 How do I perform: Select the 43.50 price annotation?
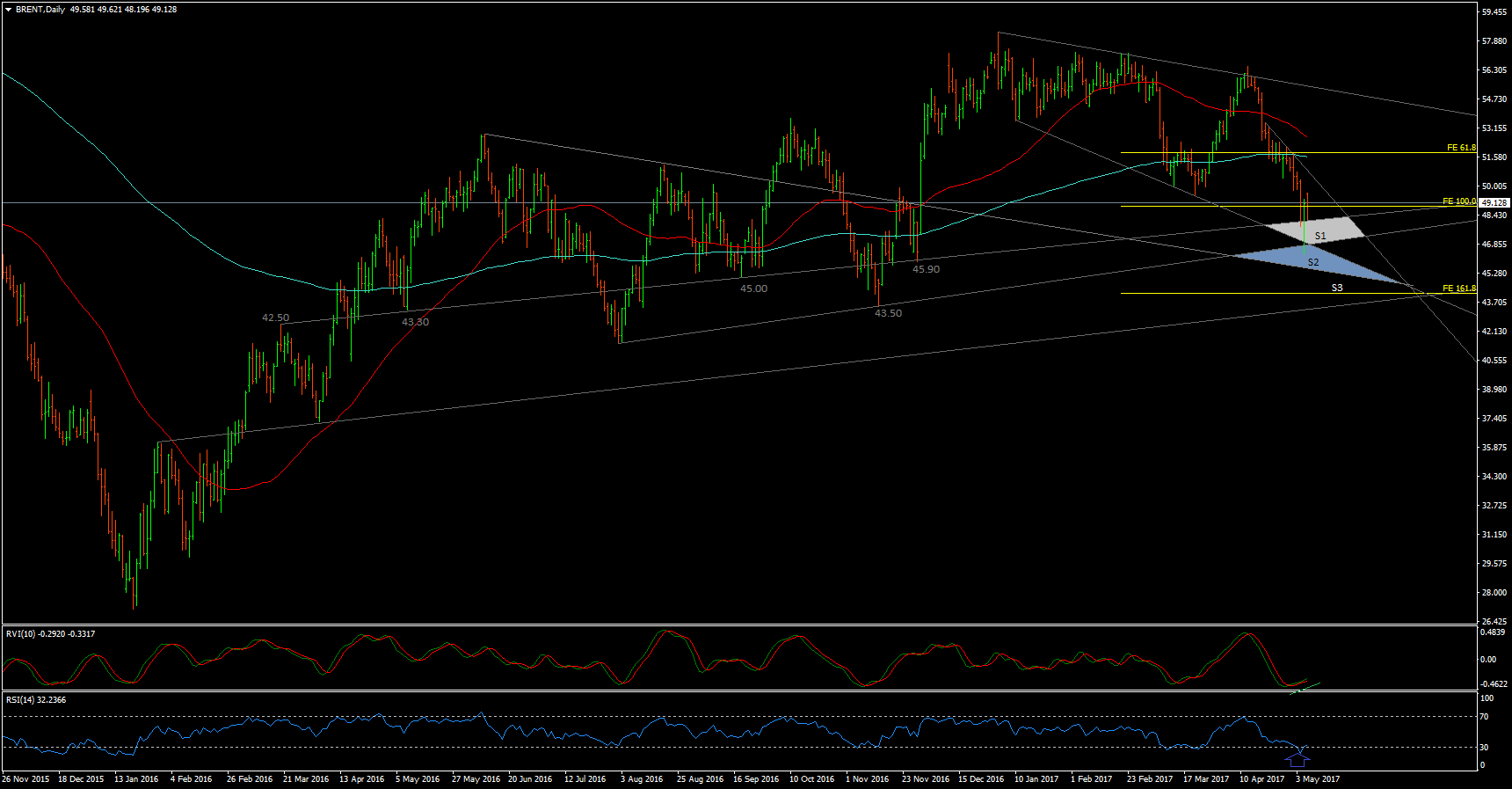[x=888, y=313]
